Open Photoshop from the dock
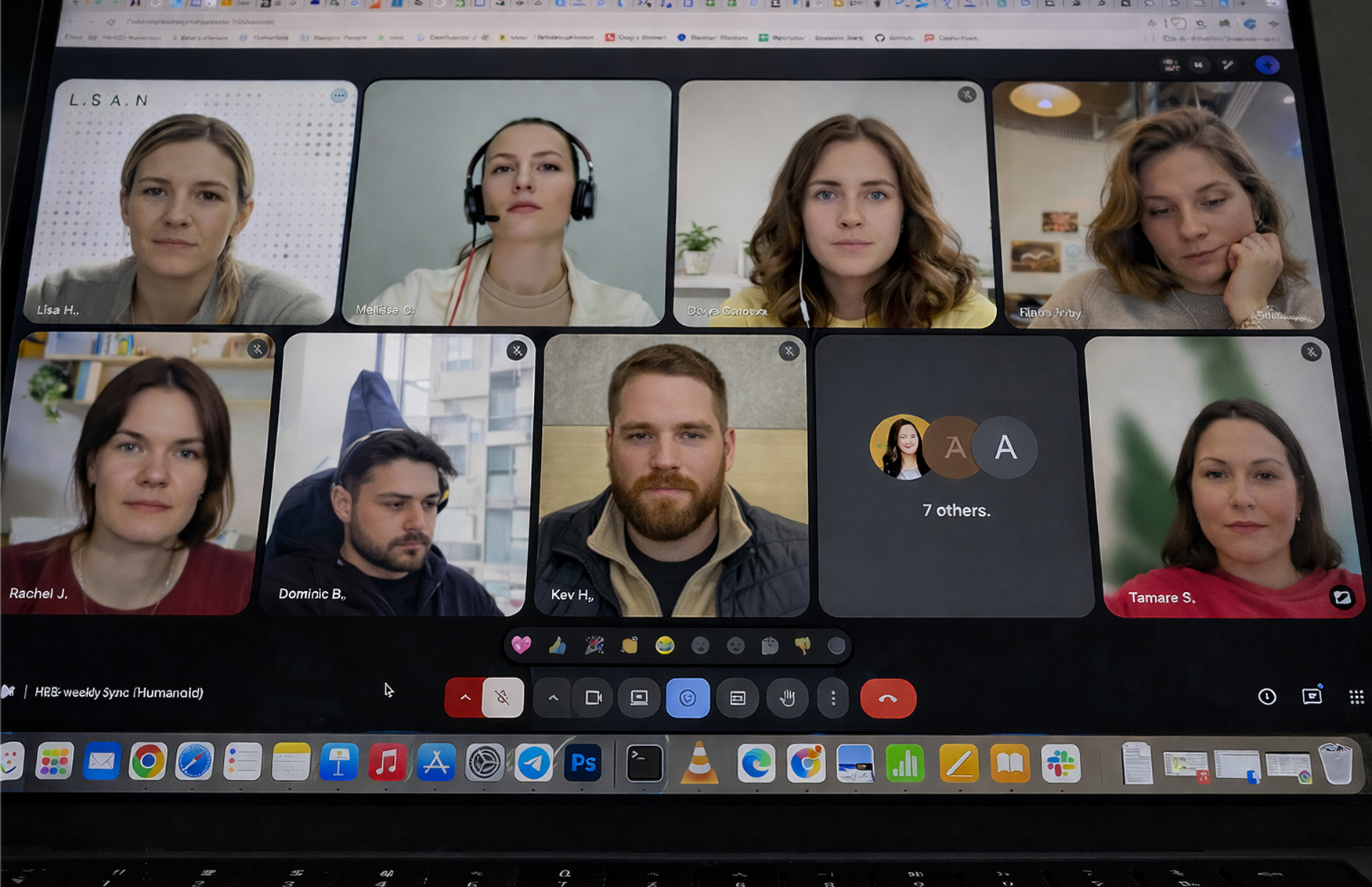This screenshot has width=1372, height=887. tap(583, 763)
